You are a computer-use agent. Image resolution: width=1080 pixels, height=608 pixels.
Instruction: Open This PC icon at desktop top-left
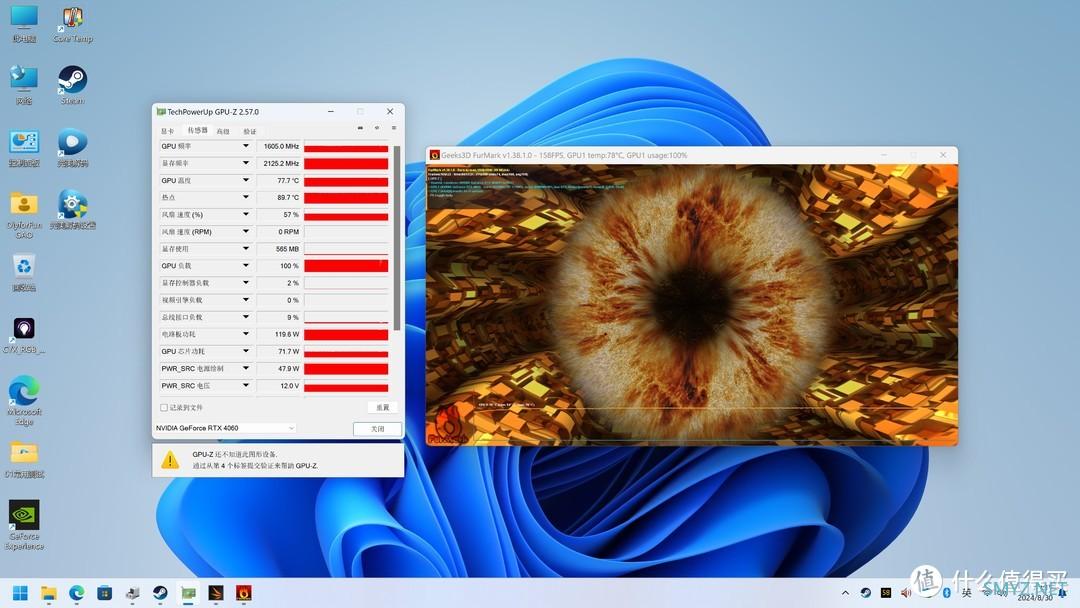pos(24,25)
